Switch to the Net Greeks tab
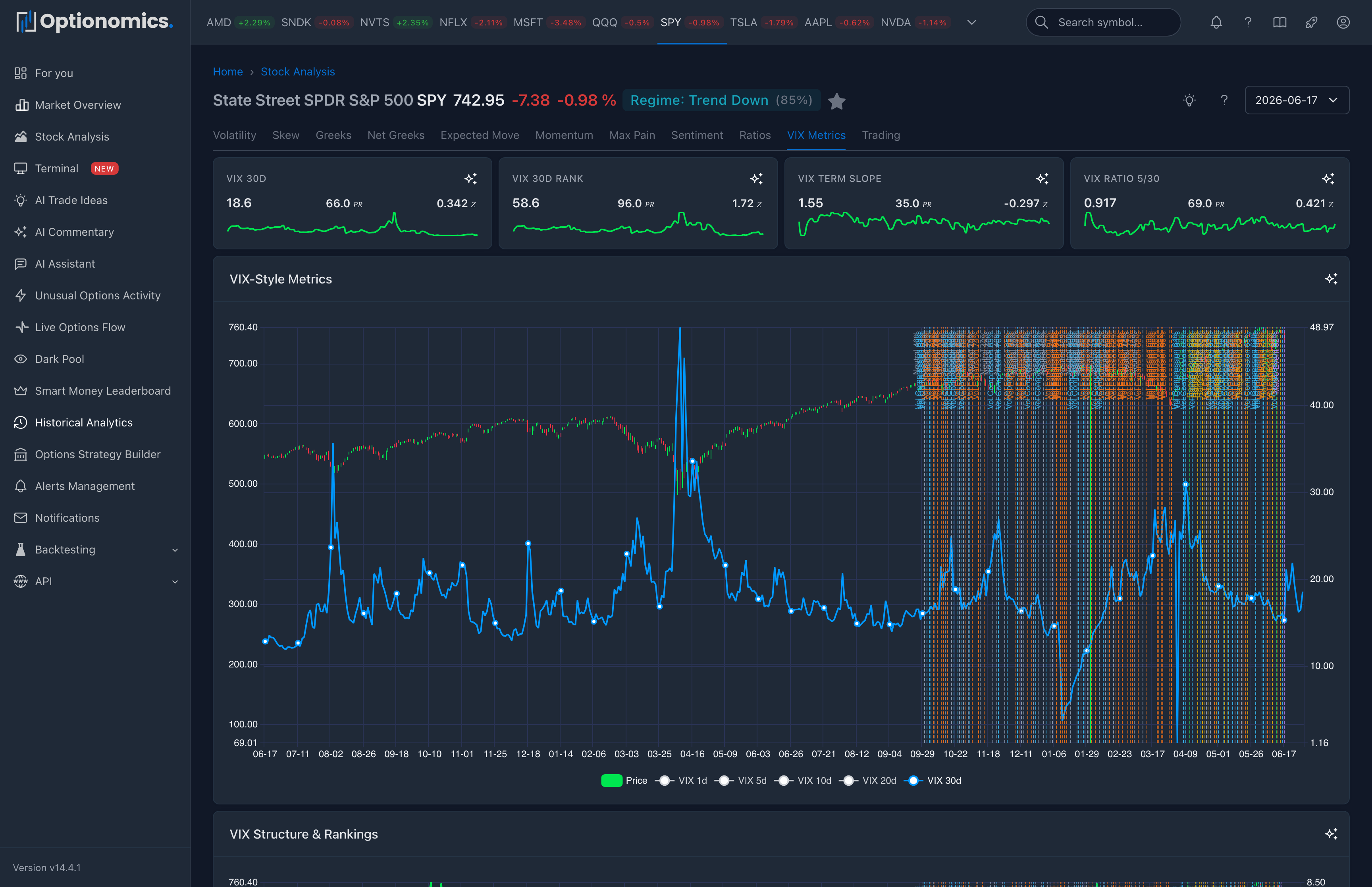The height and width of the screenshot is (887, 1372). coord(395,135)
